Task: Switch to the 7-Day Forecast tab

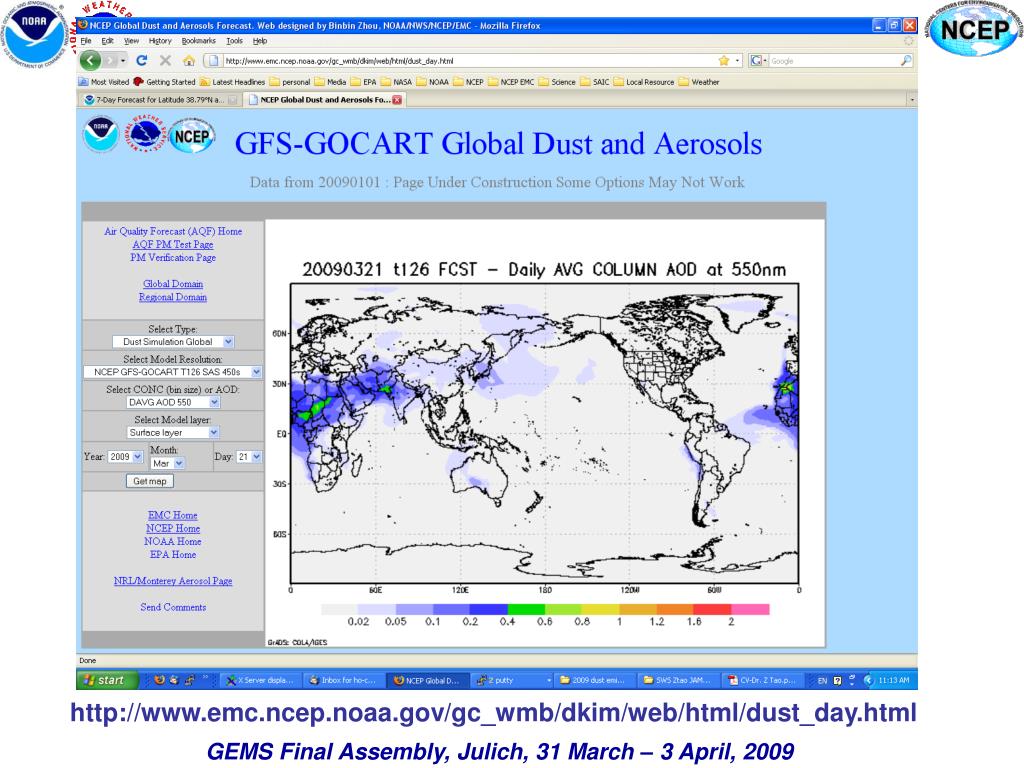Action: click(x=160, y=100)
